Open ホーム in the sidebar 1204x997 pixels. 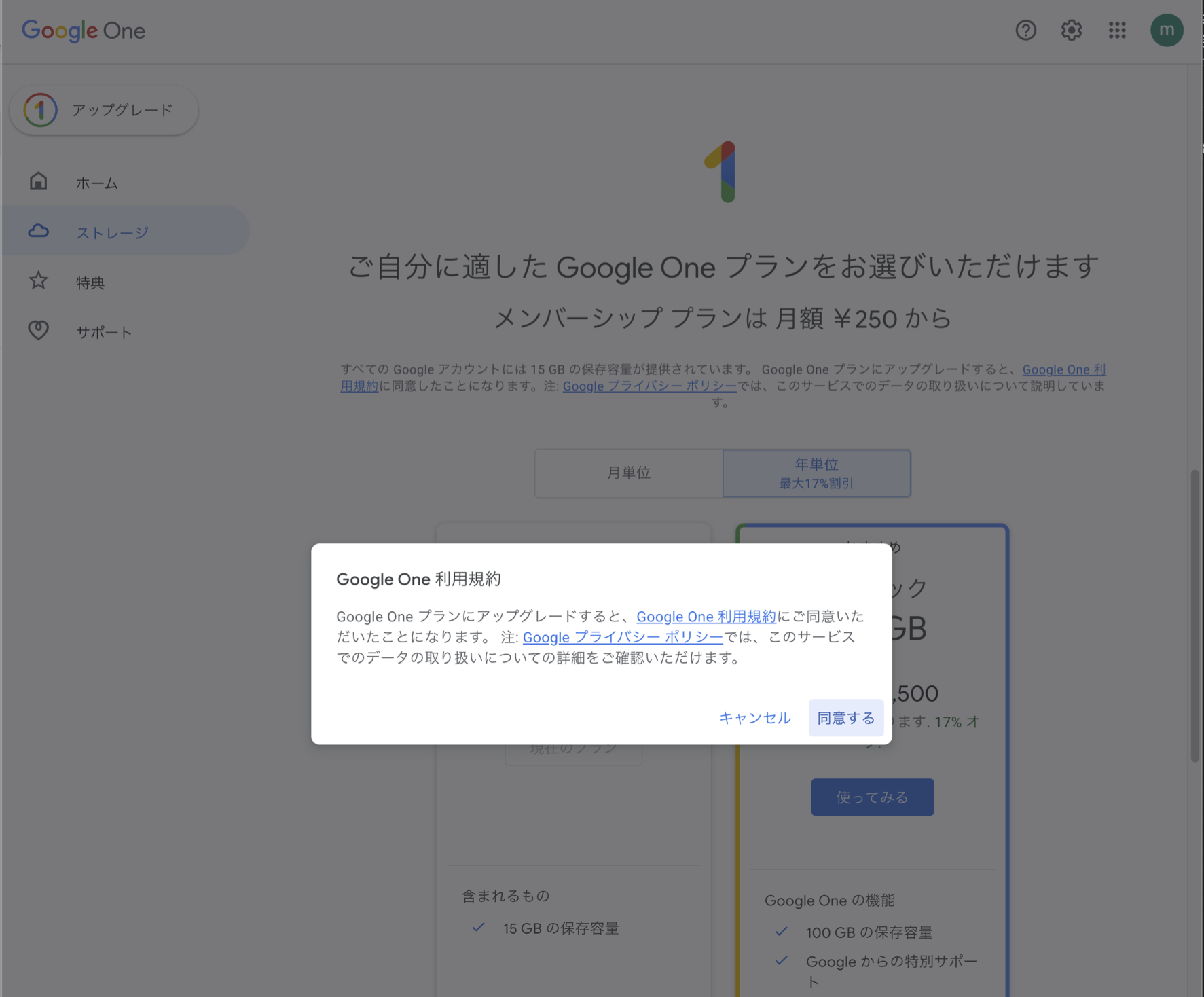click(x=97, y=183)
